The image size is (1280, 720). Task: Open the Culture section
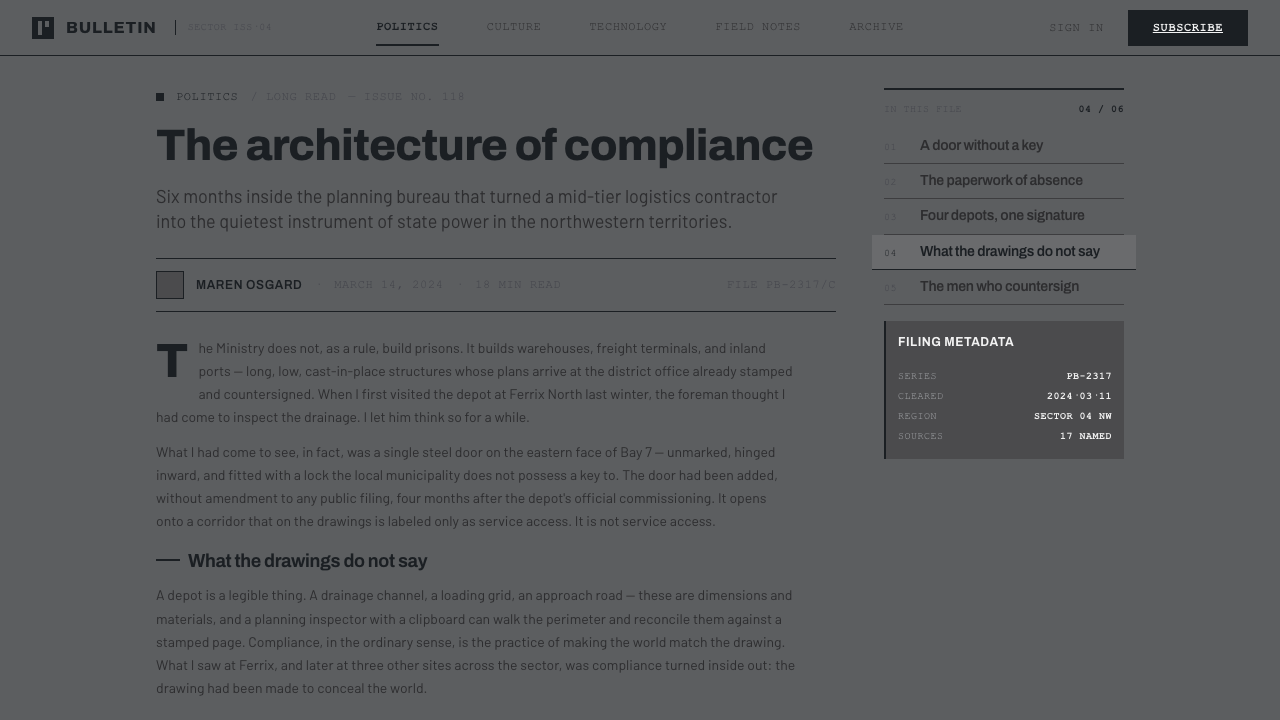click(514, 27)
